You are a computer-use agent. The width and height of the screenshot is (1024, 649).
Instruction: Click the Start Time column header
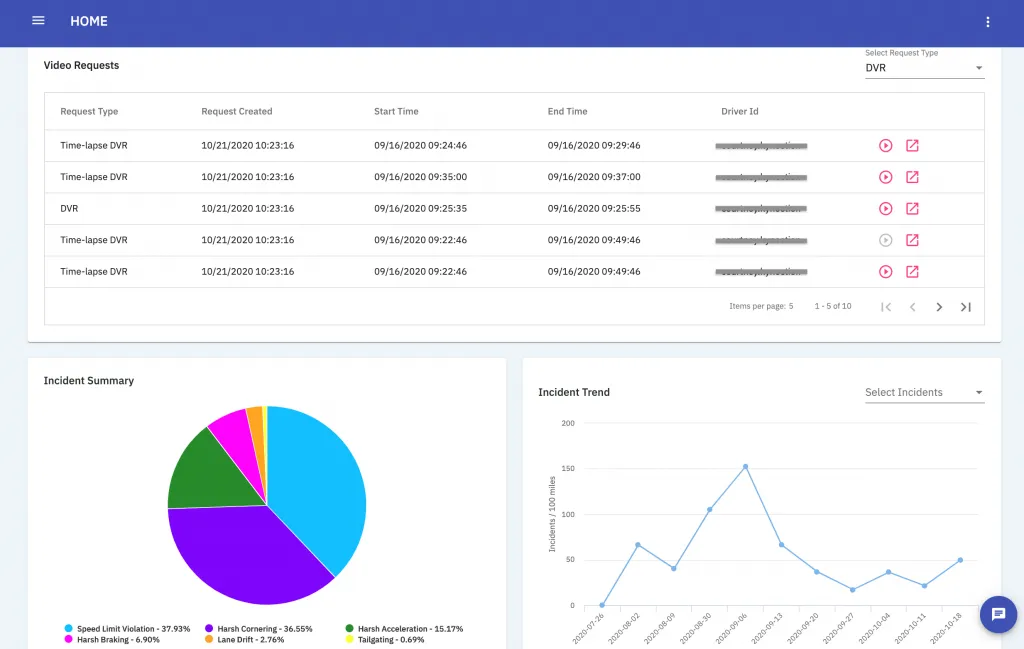click(x=396, y=112)
